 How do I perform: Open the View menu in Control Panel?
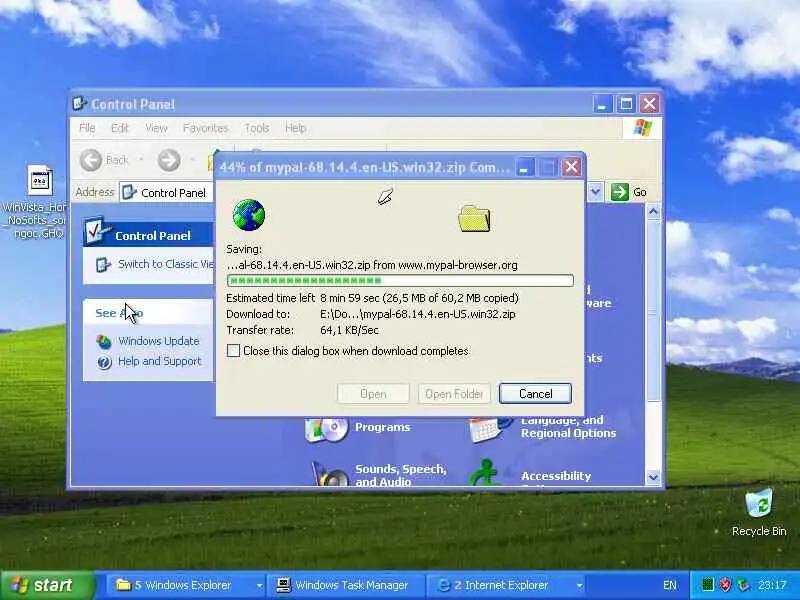click(x=156, y=128)
